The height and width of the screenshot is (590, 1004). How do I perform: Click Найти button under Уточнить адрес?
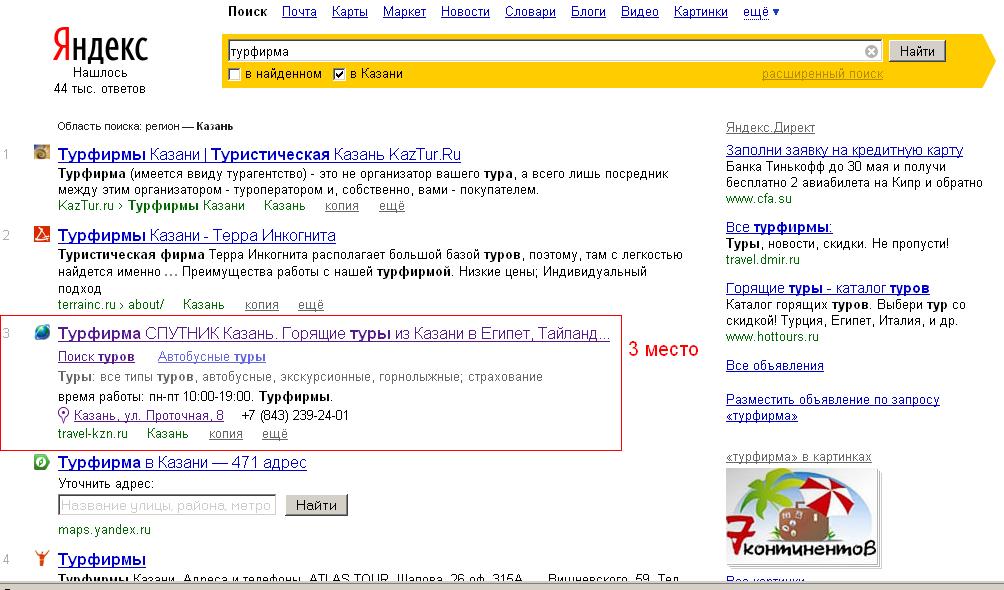pos(316,505)
